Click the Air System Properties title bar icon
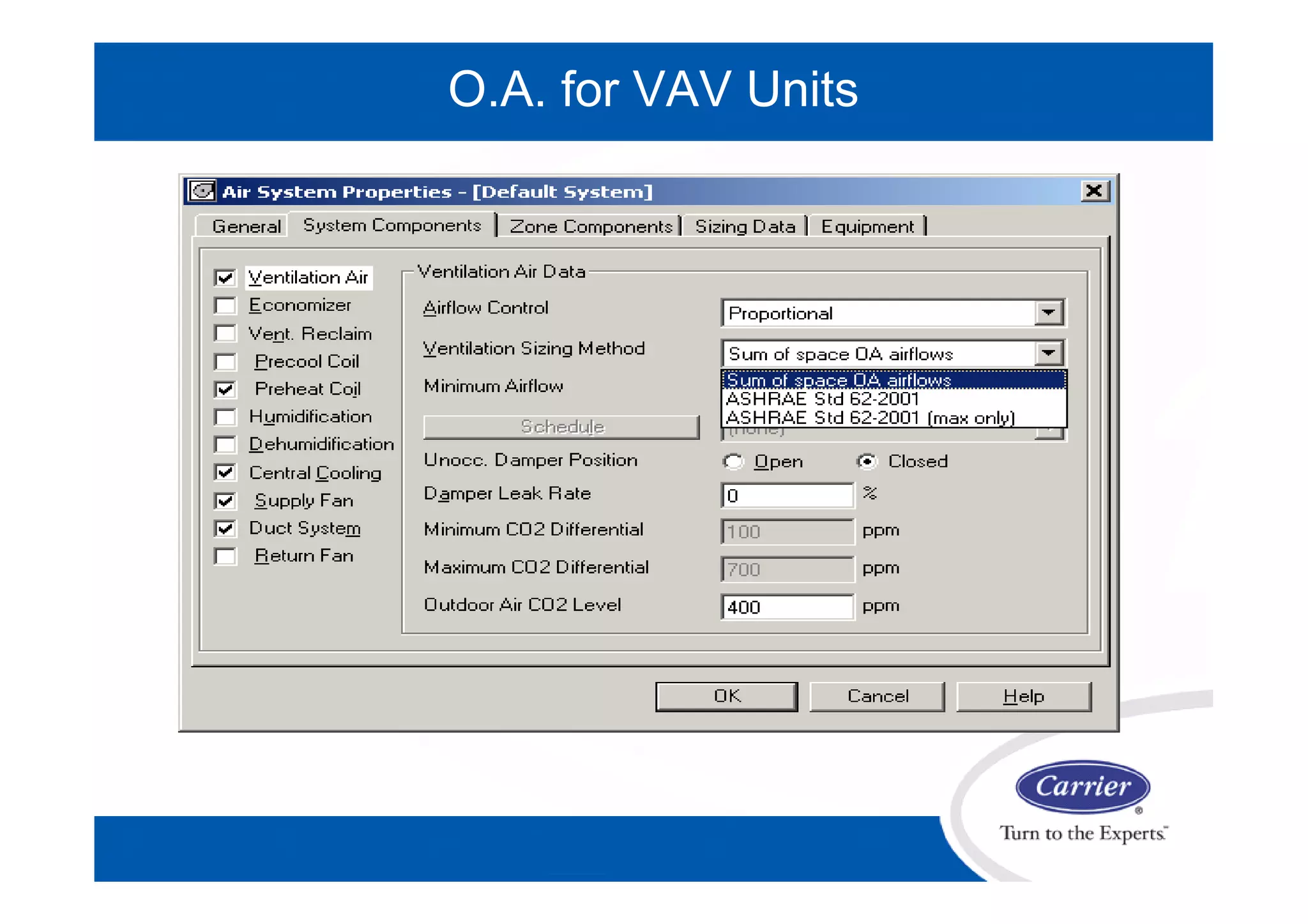 point(202,192)
